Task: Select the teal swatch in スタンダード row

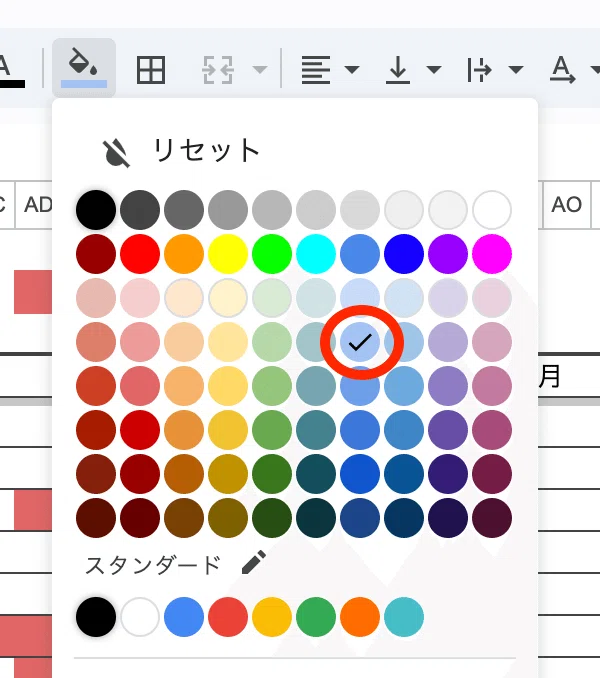Action: (x=404, y=617)
